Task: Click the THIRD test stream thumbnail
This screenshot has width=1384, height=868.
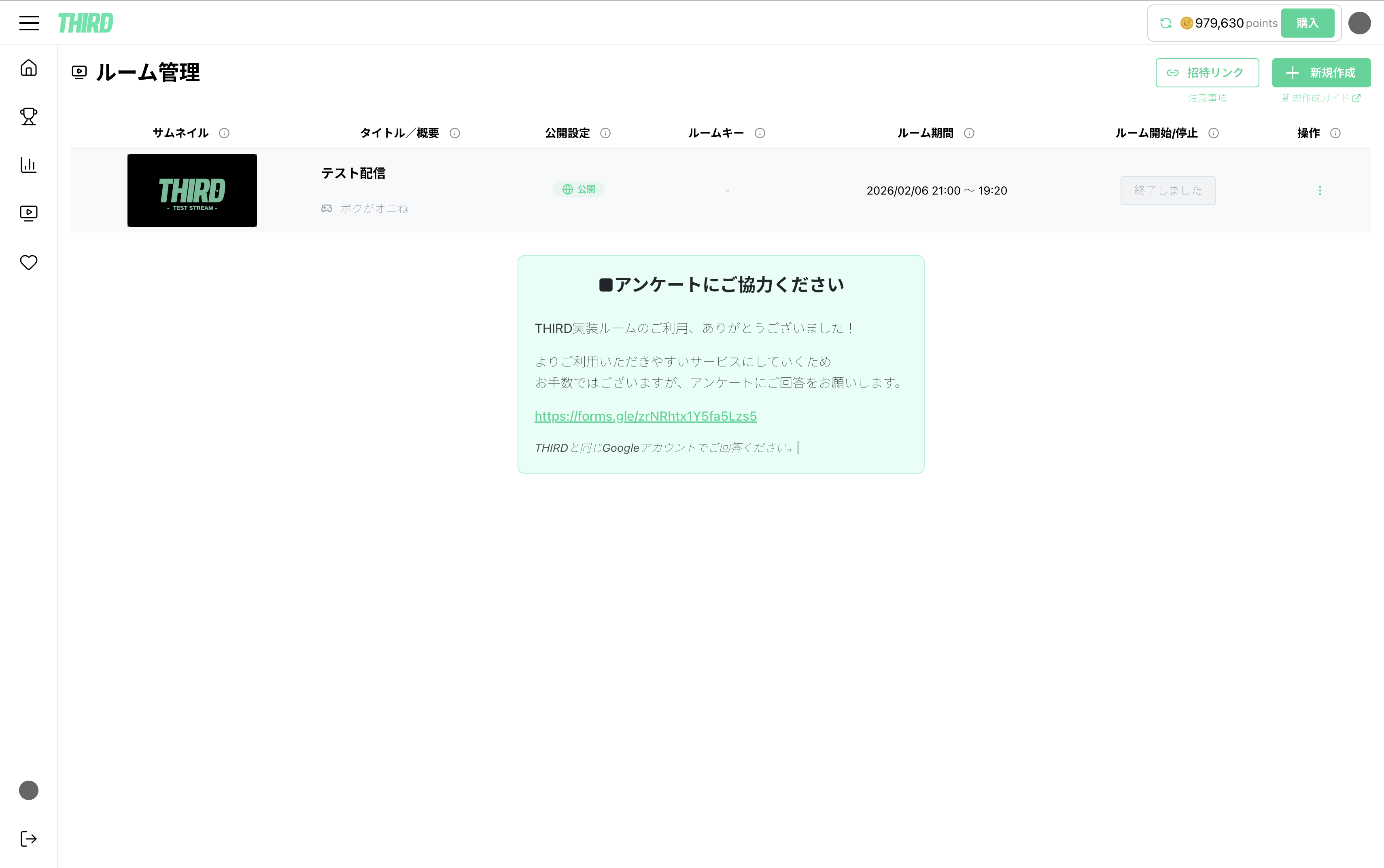Action: (x=192, y=191)
